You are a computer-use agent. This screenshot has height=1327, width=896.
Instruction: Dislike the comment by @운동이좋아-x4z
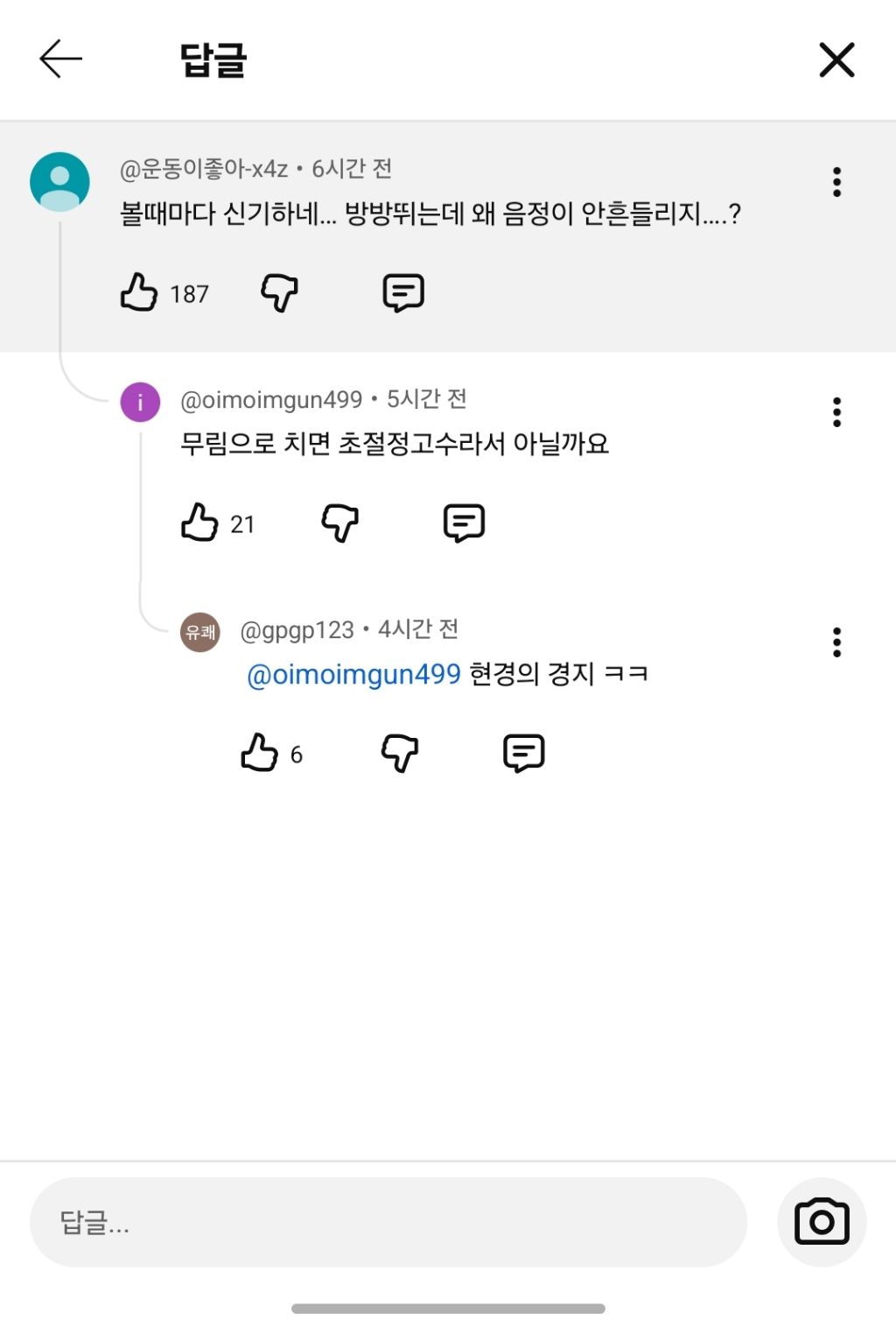280,292
